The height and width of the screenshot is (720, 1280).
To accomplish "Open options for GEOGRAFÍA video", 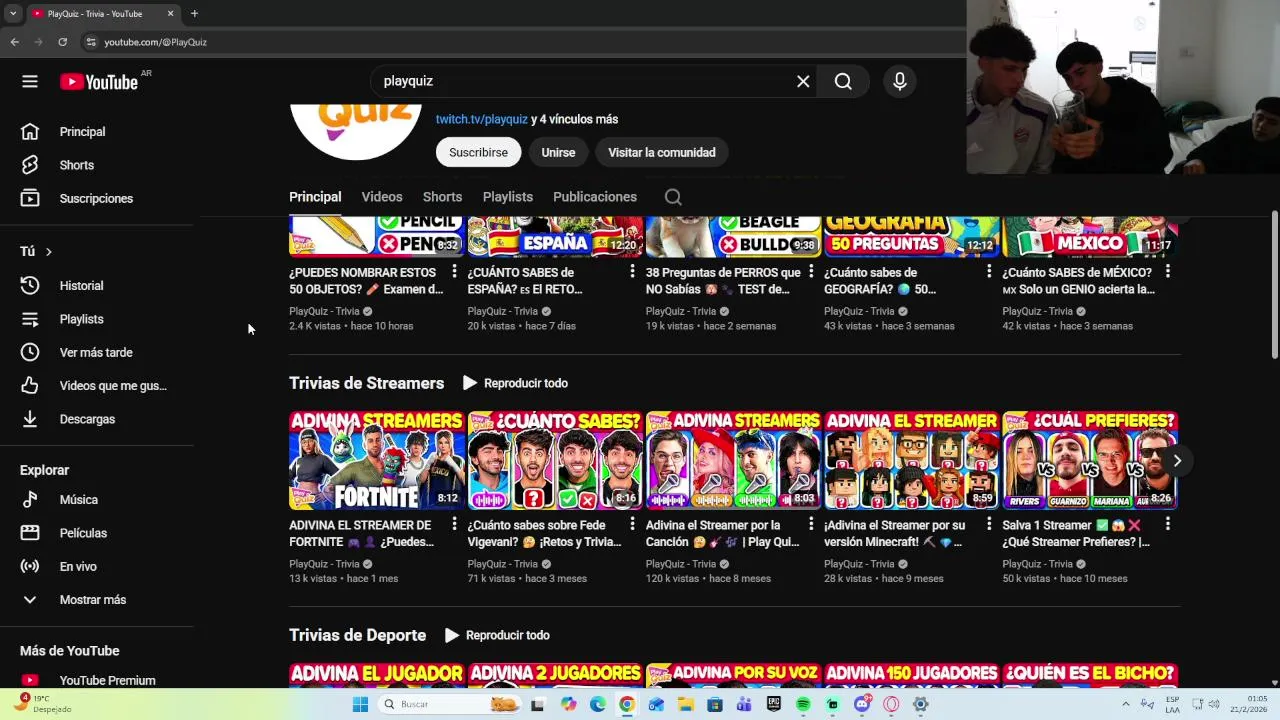I will click(989, 272).
